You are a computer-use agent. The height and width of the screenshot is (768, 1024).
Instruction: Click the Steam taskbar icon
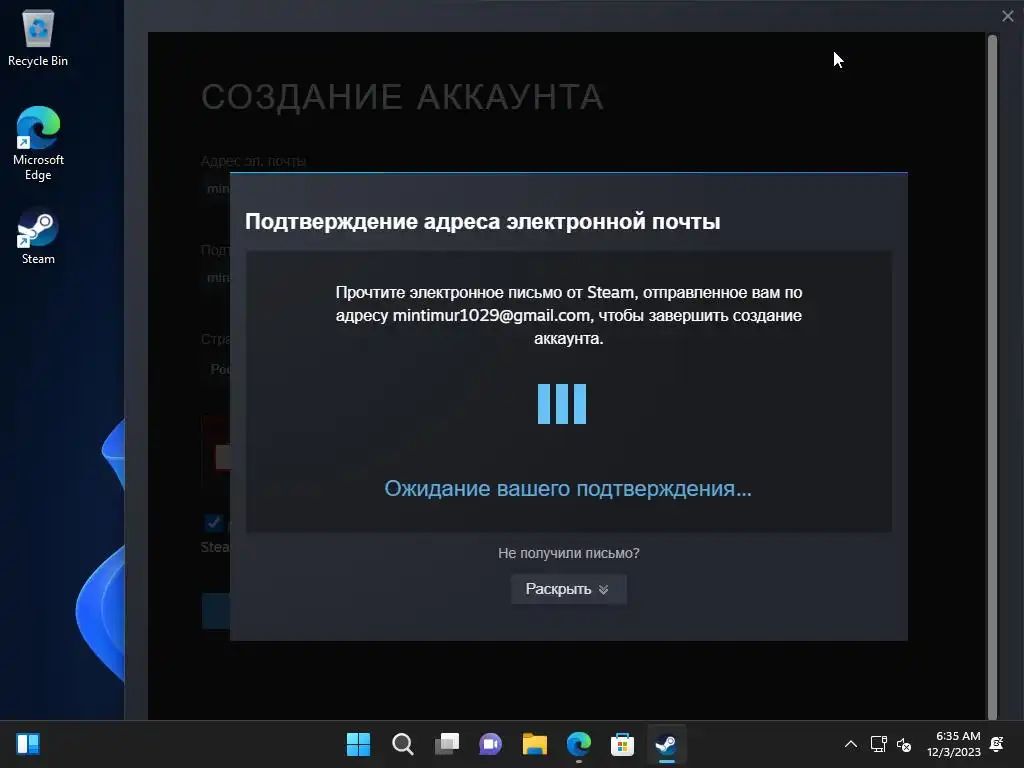click(666, 744)
